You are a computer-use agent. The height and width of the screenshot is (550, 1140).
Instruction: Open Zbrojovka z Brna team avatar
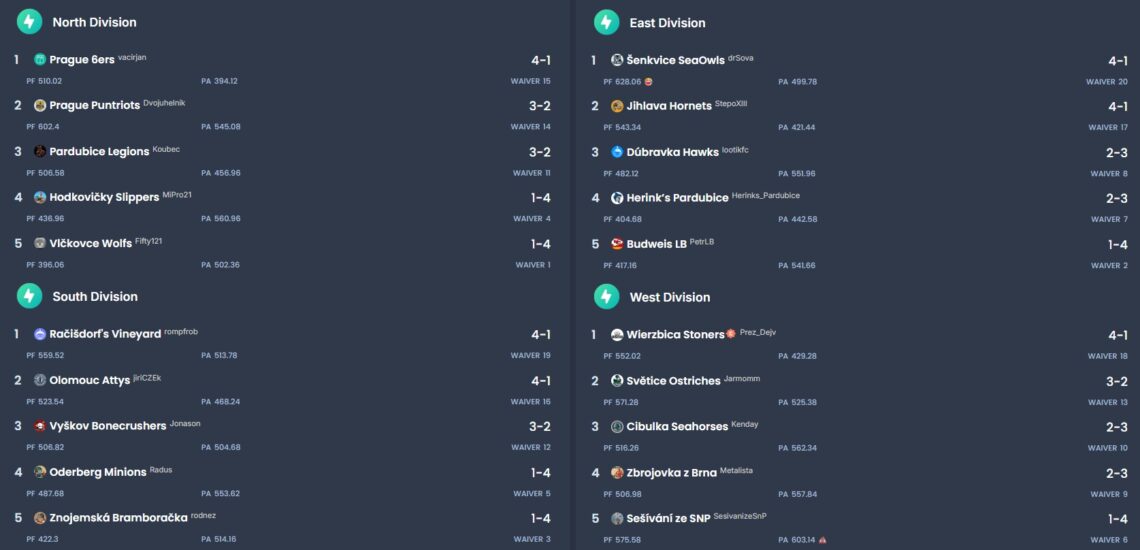pos(617,473)
